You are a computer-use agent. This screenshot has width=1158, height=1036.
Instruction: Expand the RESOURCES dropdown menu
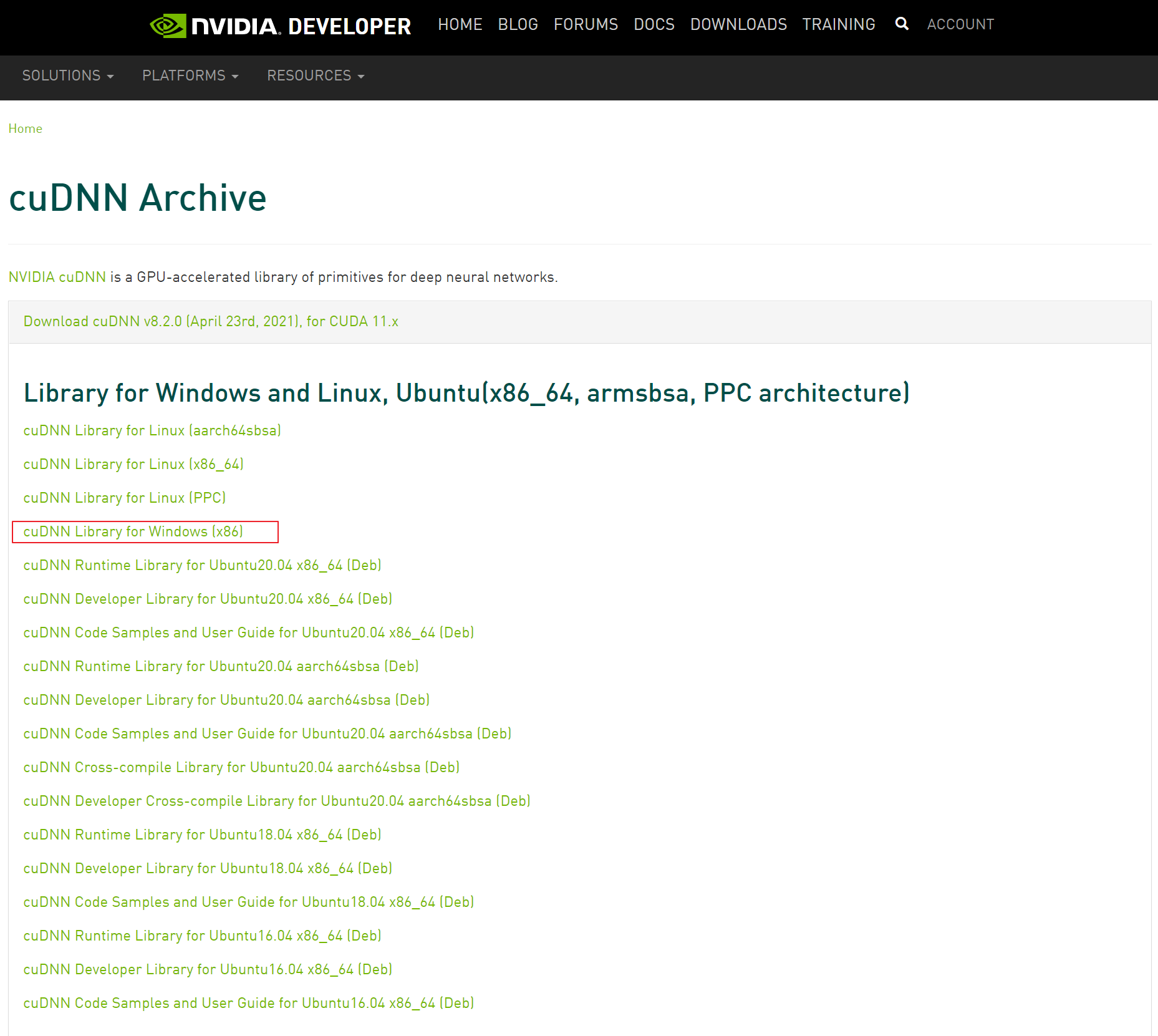tap(316, 75)
